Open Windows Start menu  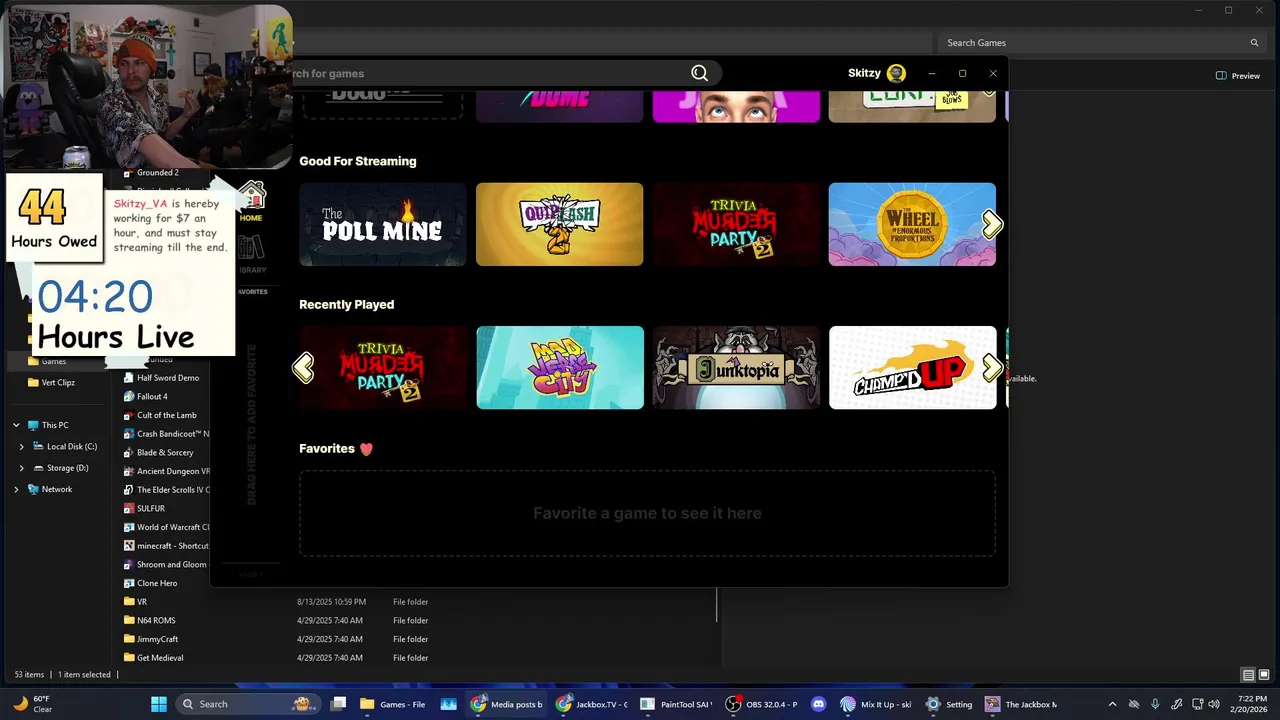[x=159, y=704]
